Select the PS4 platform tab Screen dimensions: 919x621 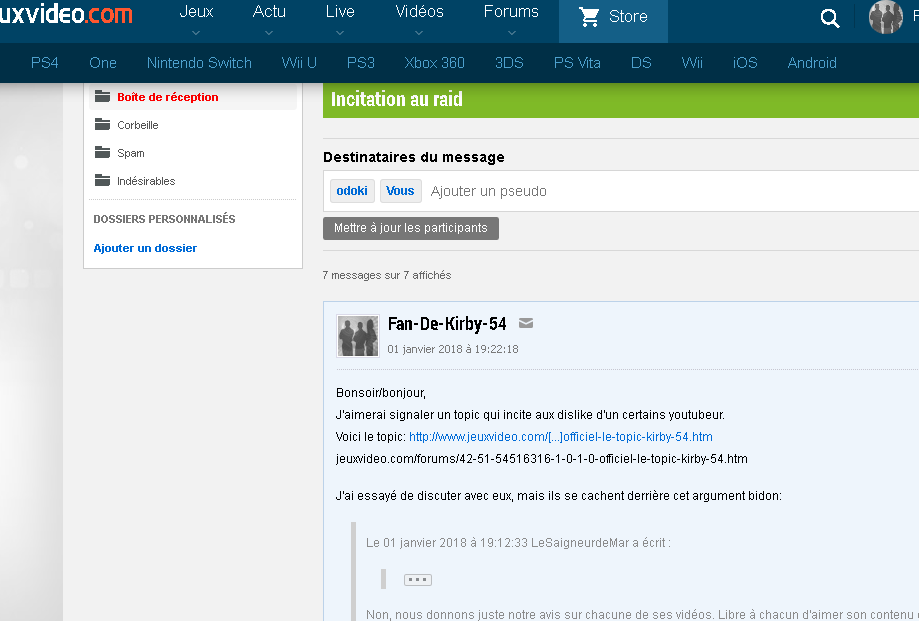click(45, 63)
